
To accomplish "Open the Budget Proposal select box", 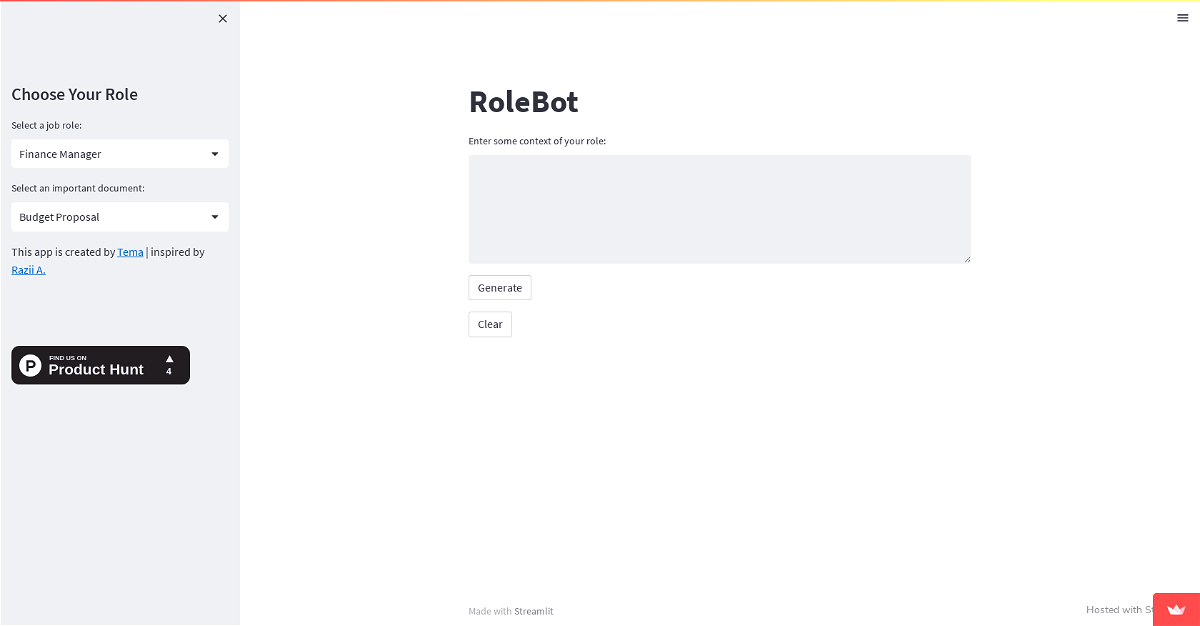I will tap(110, 217).
